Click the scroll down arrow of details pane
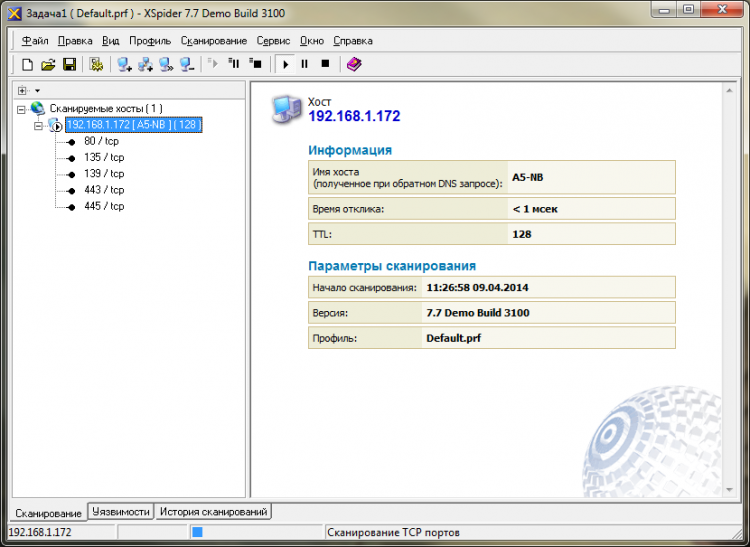The image size is (750, 547). pos(729,490)
